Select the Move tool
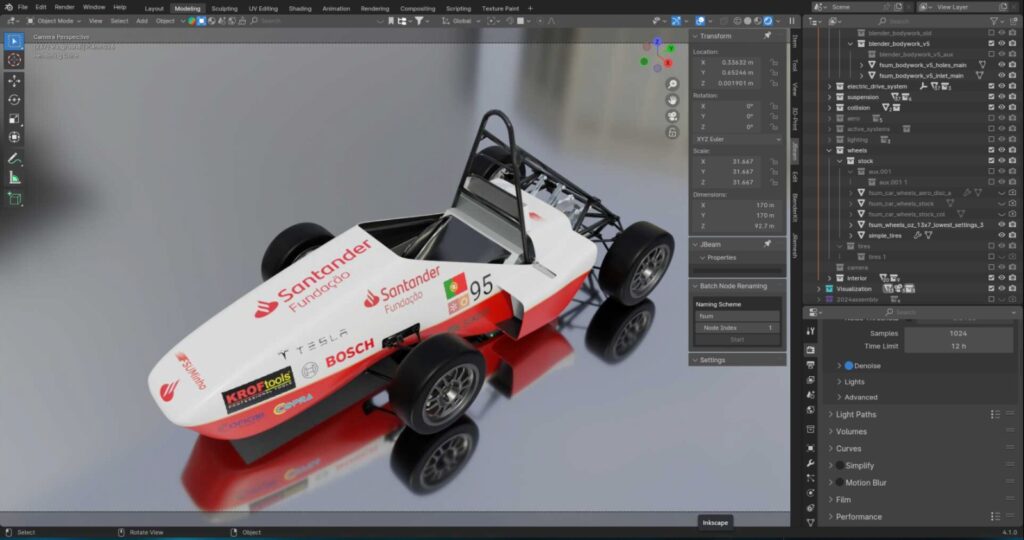 14,81
